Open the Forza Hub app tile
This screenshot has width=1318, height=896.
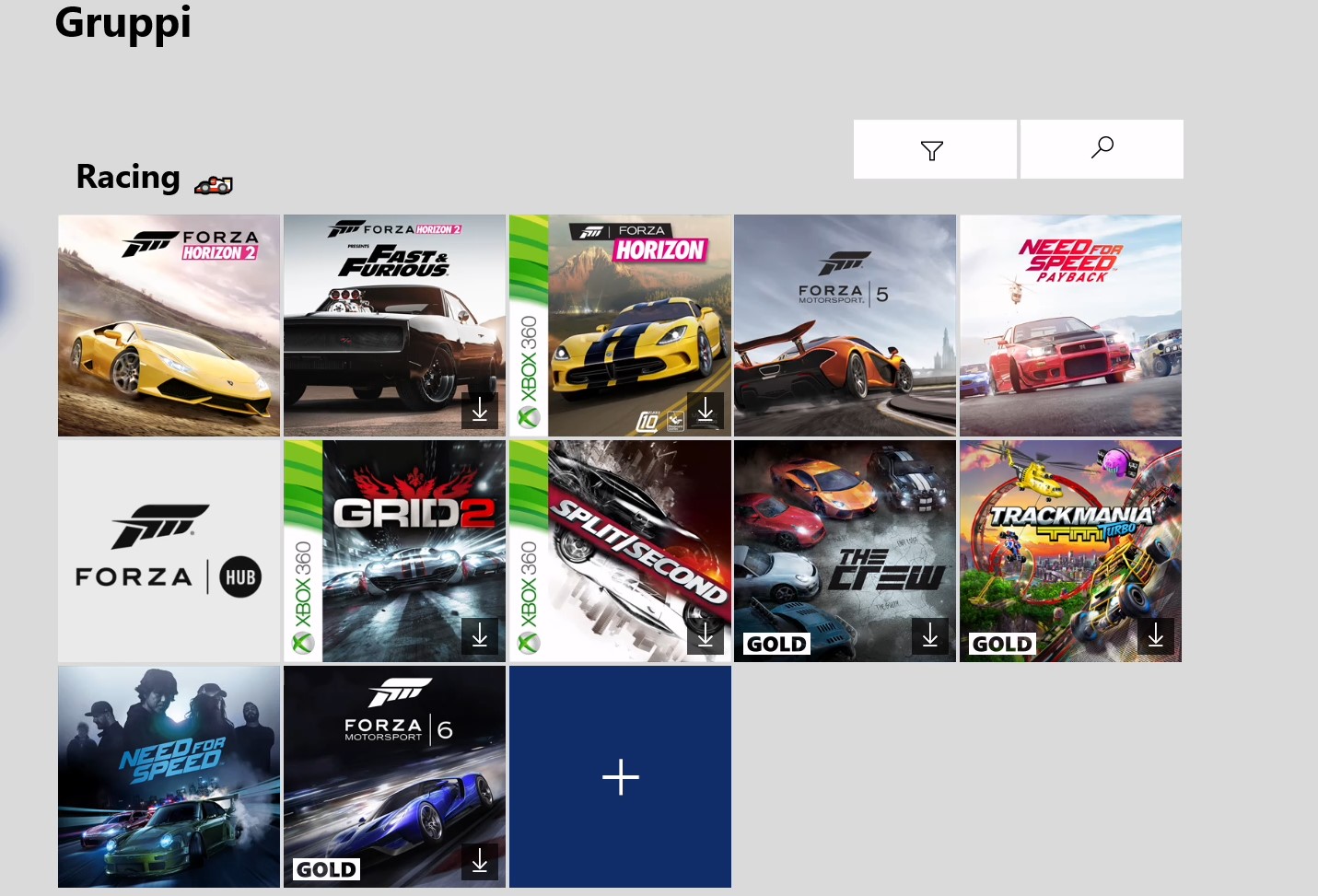[x=169, y=551]
